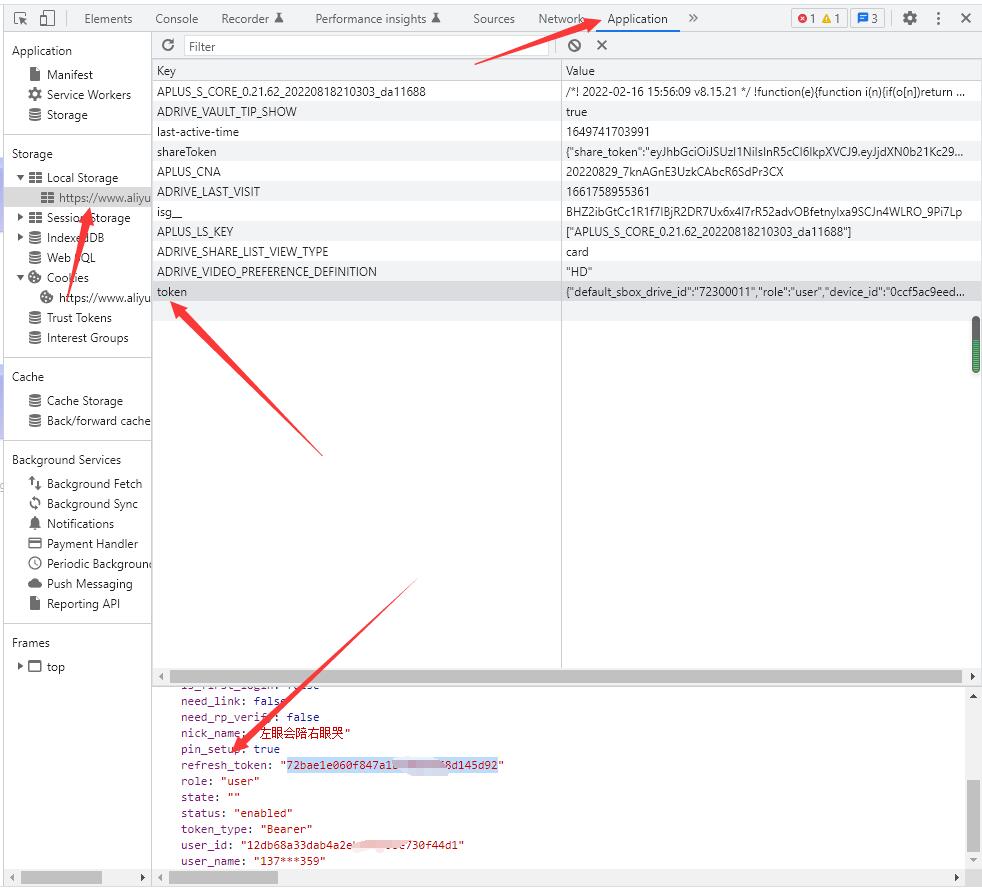Switch to the Sources tab
This screenshot has height=893, width=982.
point(494,19)
